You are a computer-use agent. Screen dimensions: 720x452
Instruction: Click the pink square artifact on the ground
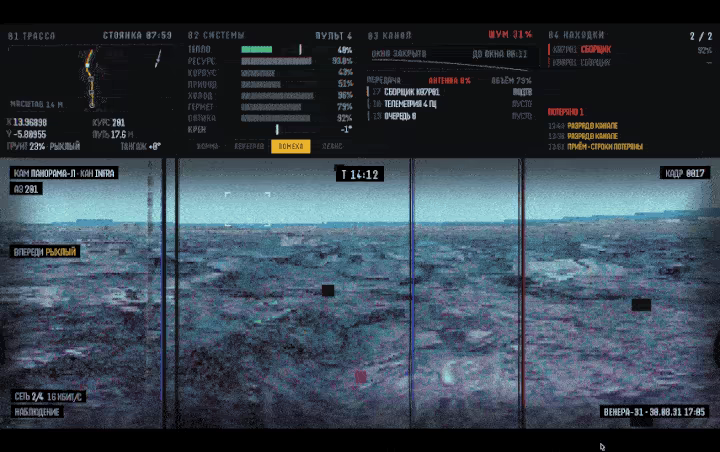point(361,377)
